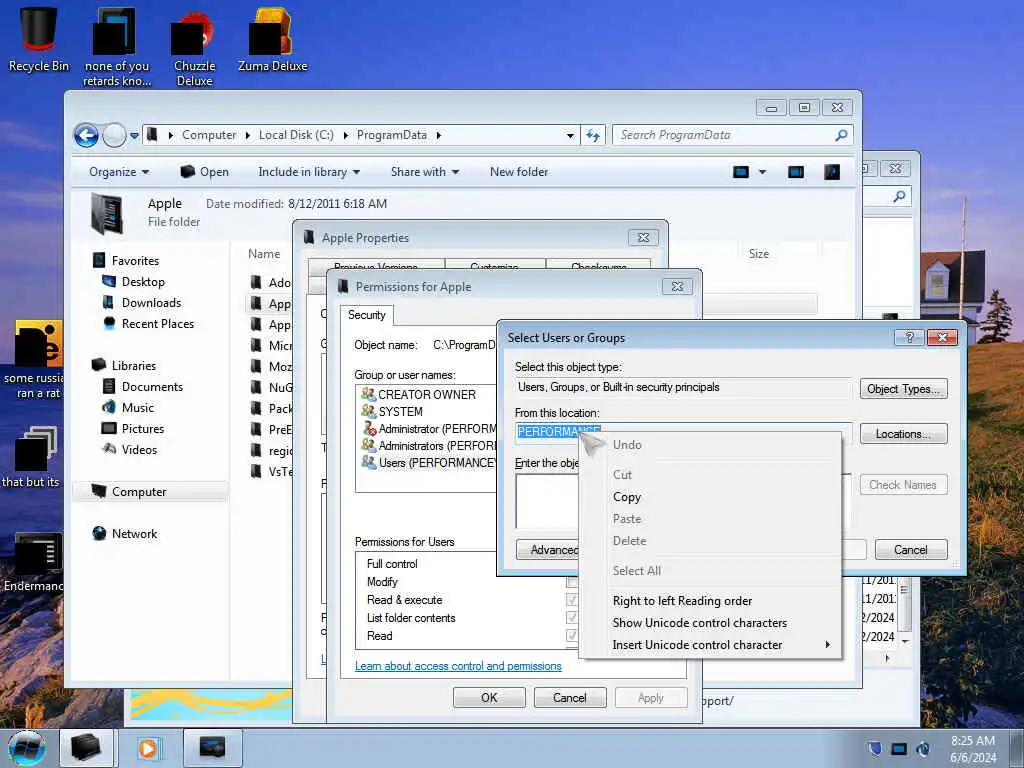Click the network tray icon

coord(899,748)
